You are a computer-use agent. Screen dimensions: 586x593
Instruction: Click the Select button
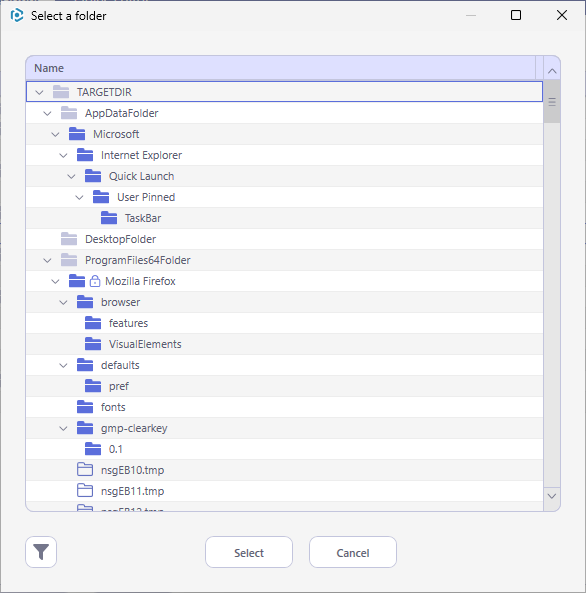249,552
